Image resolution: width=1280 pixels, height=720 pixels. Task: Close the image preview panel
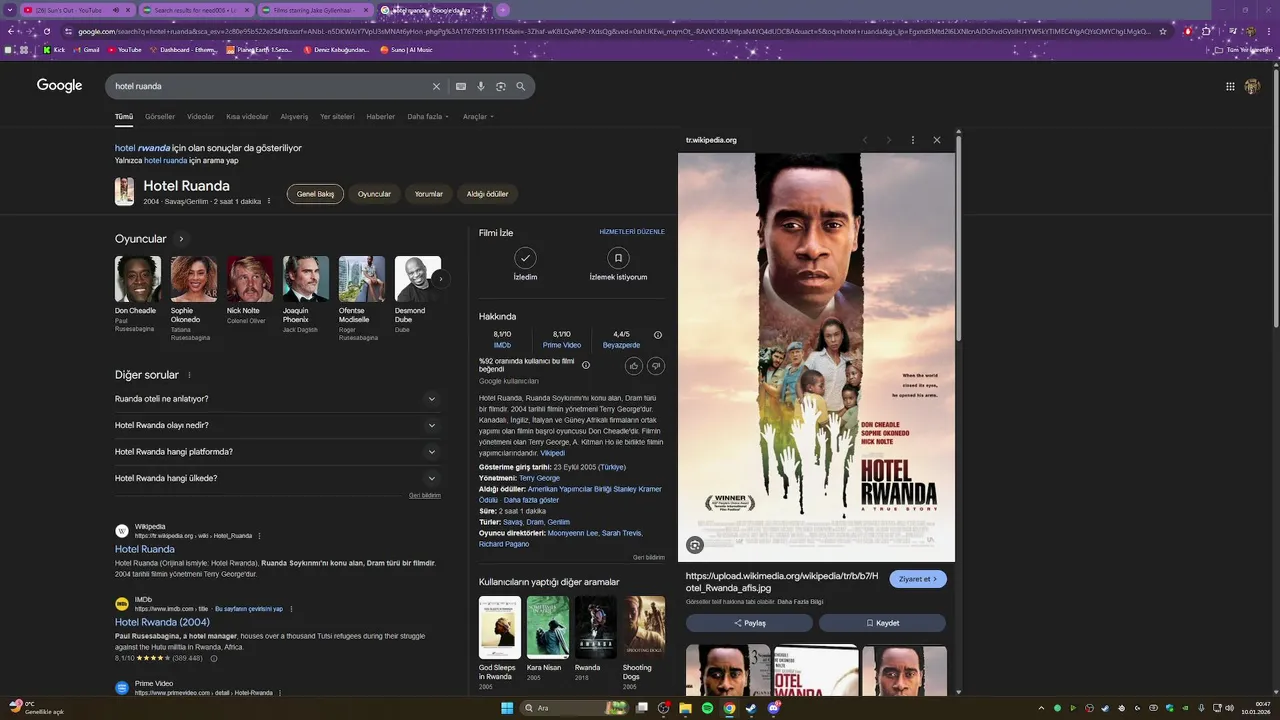[x=937, y=140]
